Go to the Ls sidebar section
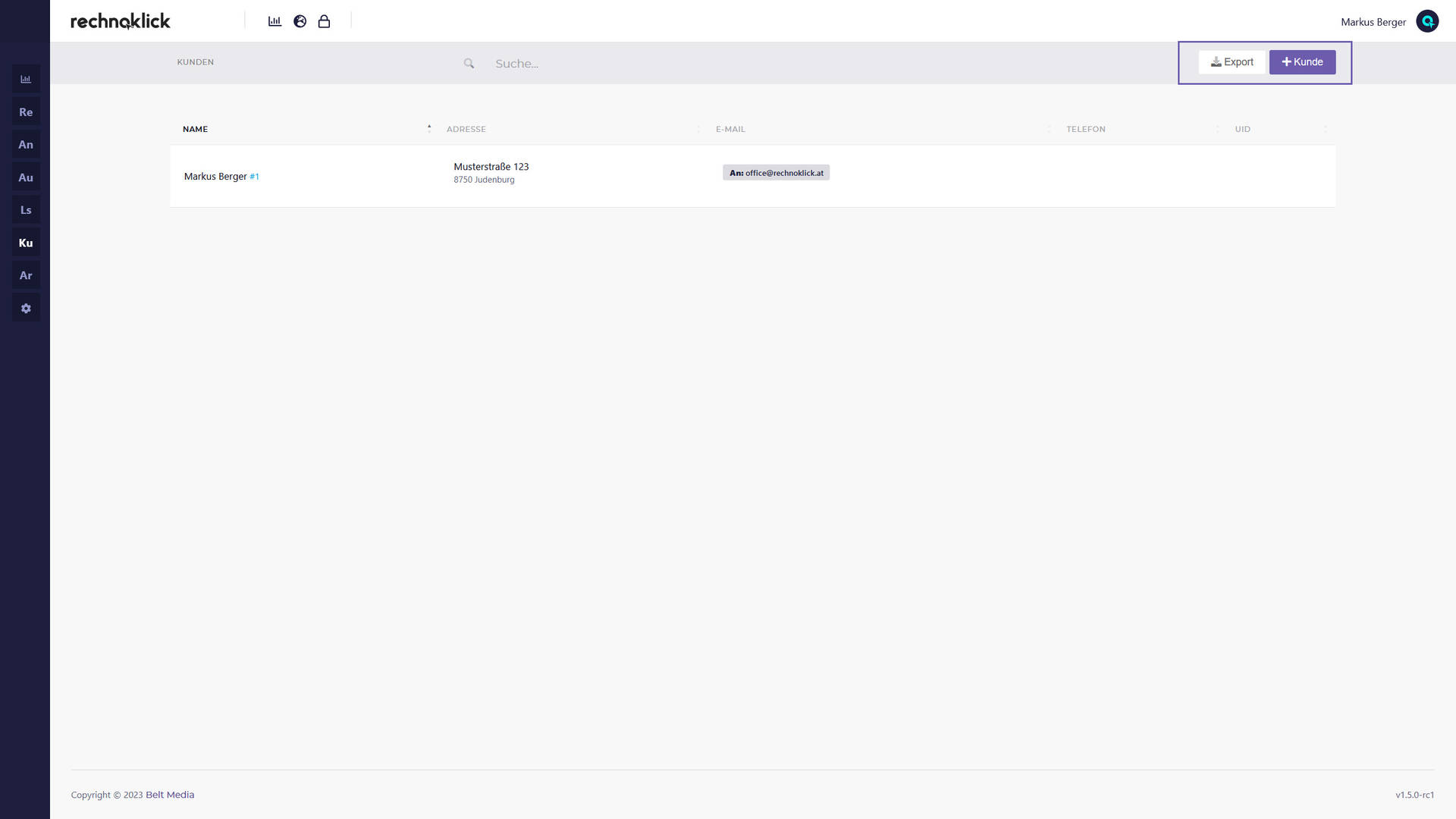Screen dimensions: 1456x819 point(26,210)
